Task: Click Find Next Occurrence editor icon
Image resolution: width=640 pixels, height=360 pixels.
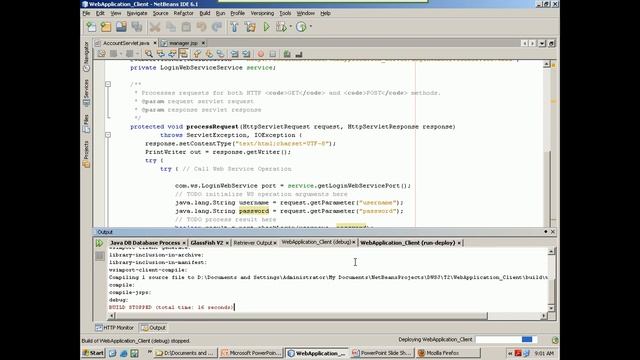Action: (x=172, y=54)
